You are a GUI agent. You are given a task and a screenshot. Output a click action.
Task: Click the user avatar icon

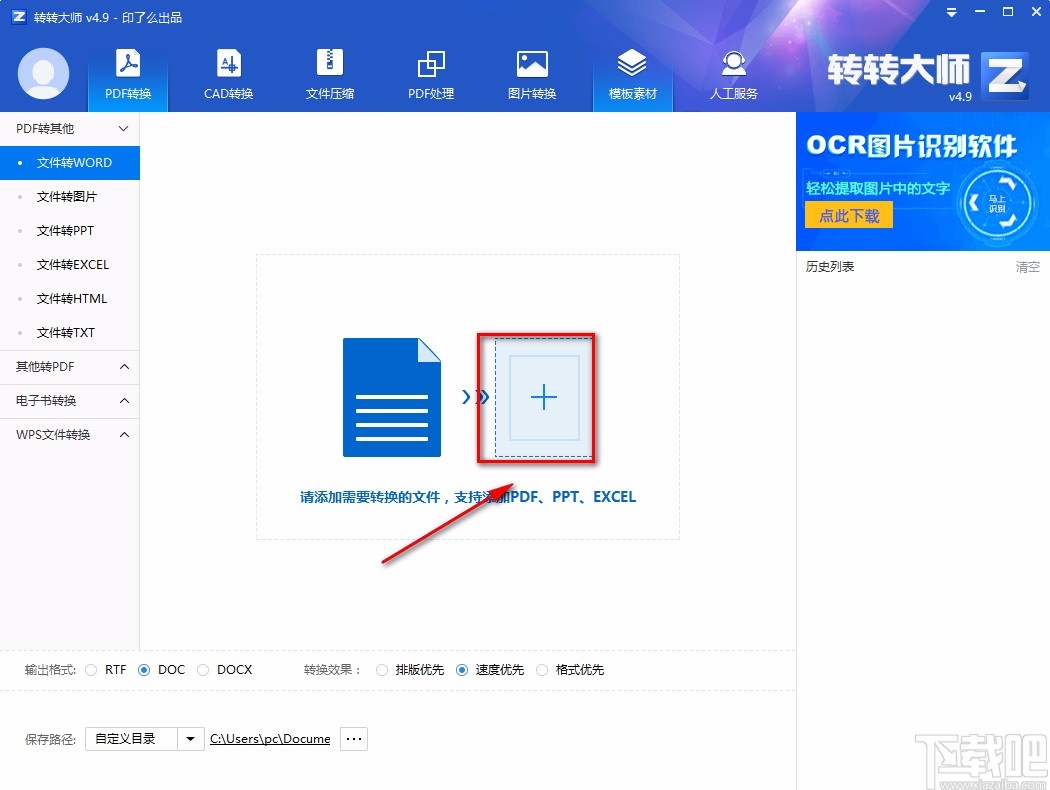click(43, 74)
